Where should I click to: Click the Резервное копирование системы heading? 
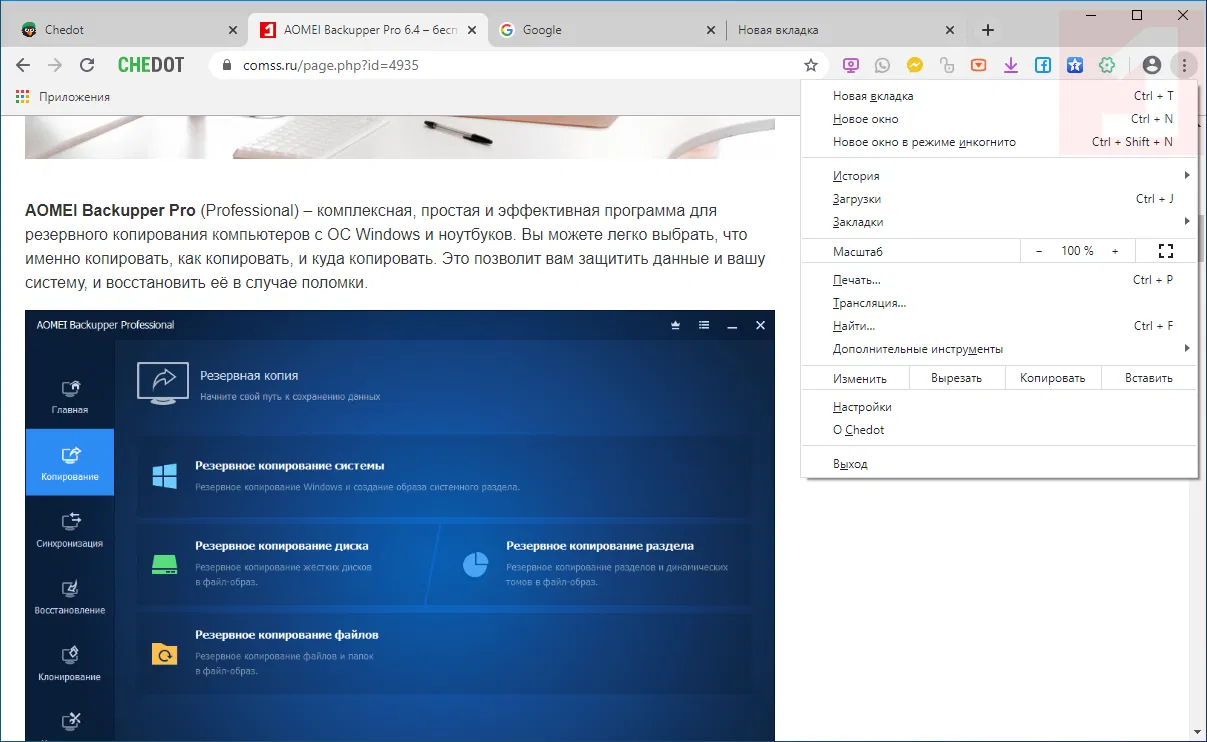pos(290,466)
